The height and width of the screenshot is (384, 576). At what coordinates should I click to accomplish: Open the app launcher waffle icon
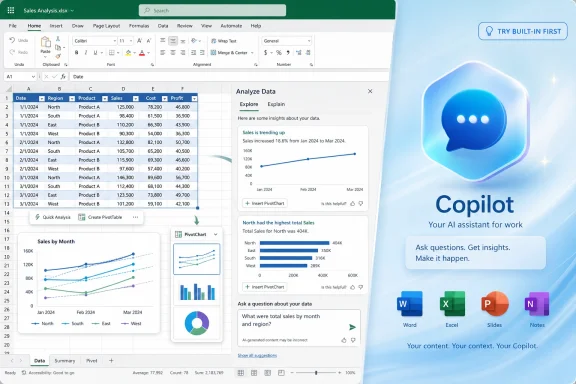[11, 10]
